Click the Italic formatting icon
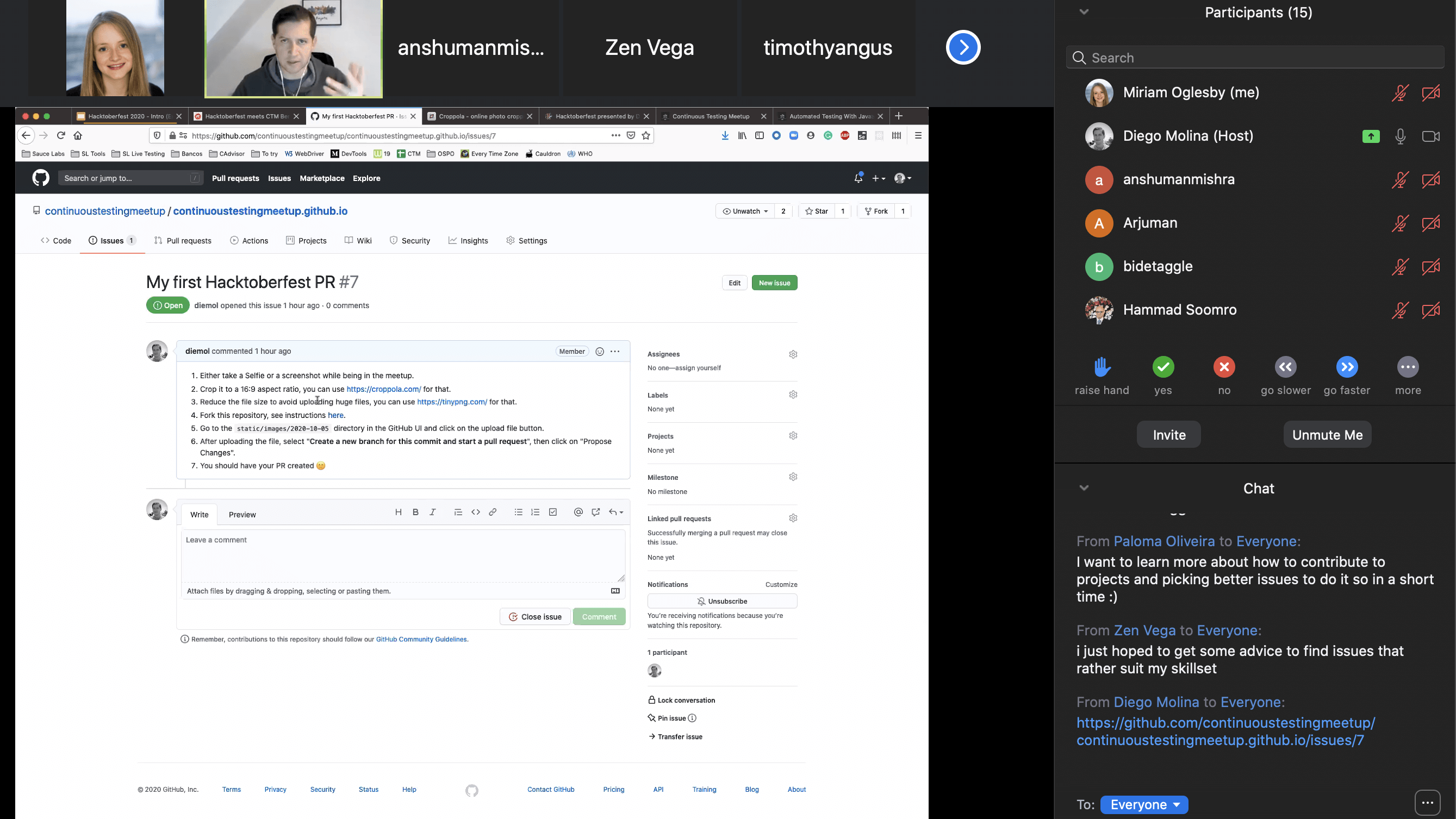 (432, 512)
